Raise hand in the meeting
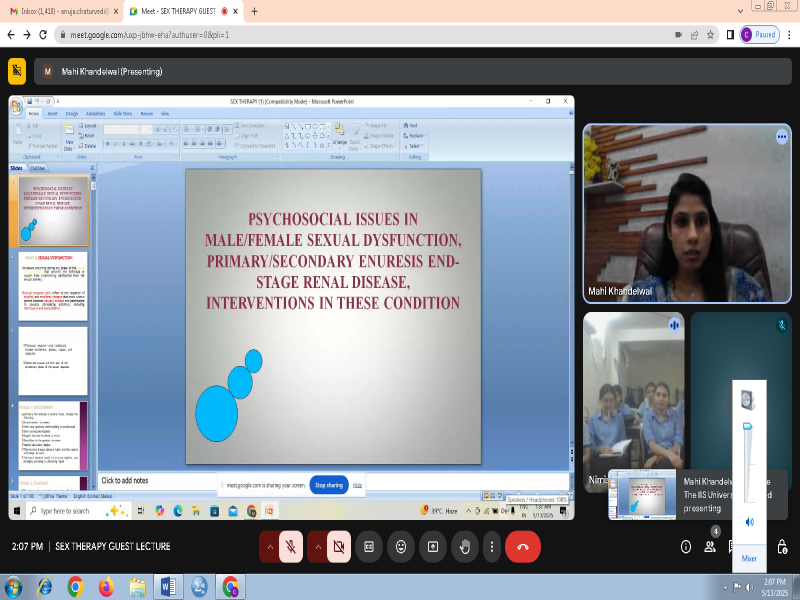 (x=465, y=547)
